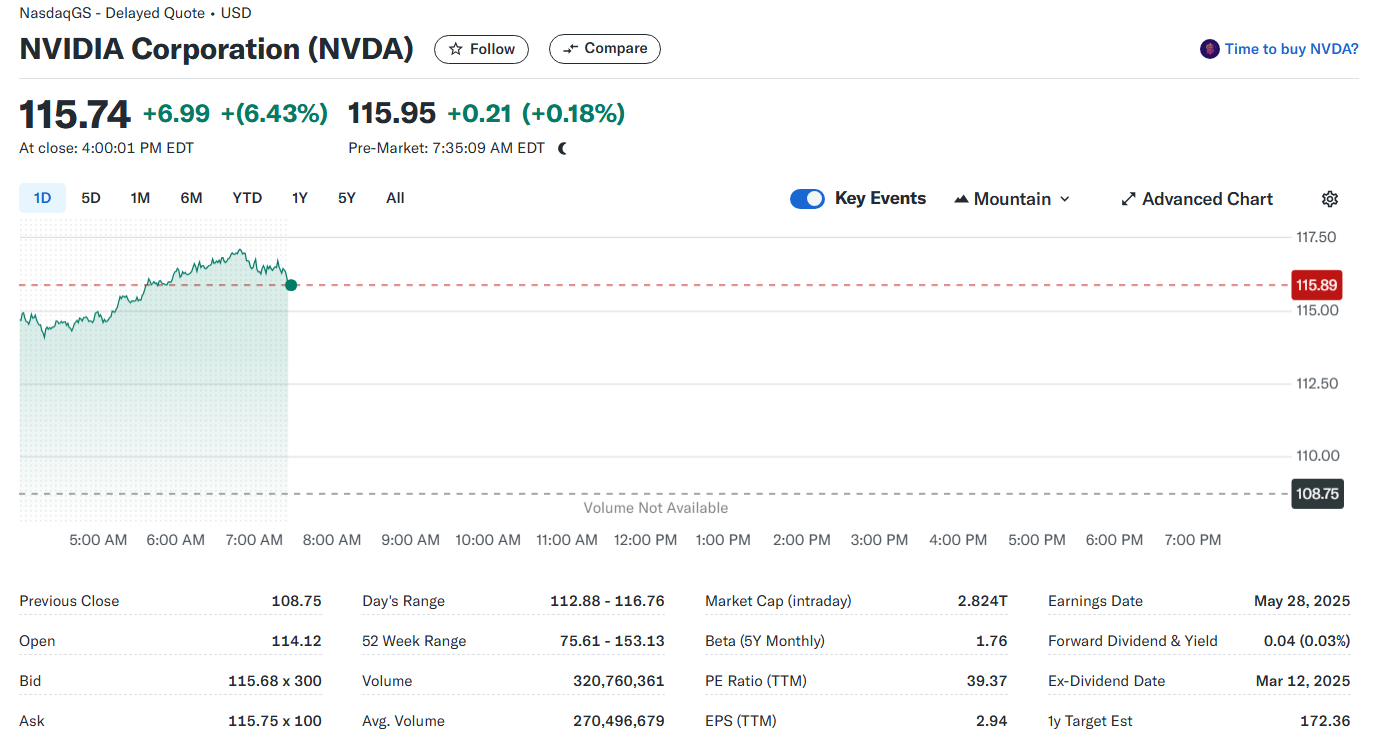1376x747 pixels.
Task: Click Avg. Volume value 270,496,679
Action: coord(619,721)
